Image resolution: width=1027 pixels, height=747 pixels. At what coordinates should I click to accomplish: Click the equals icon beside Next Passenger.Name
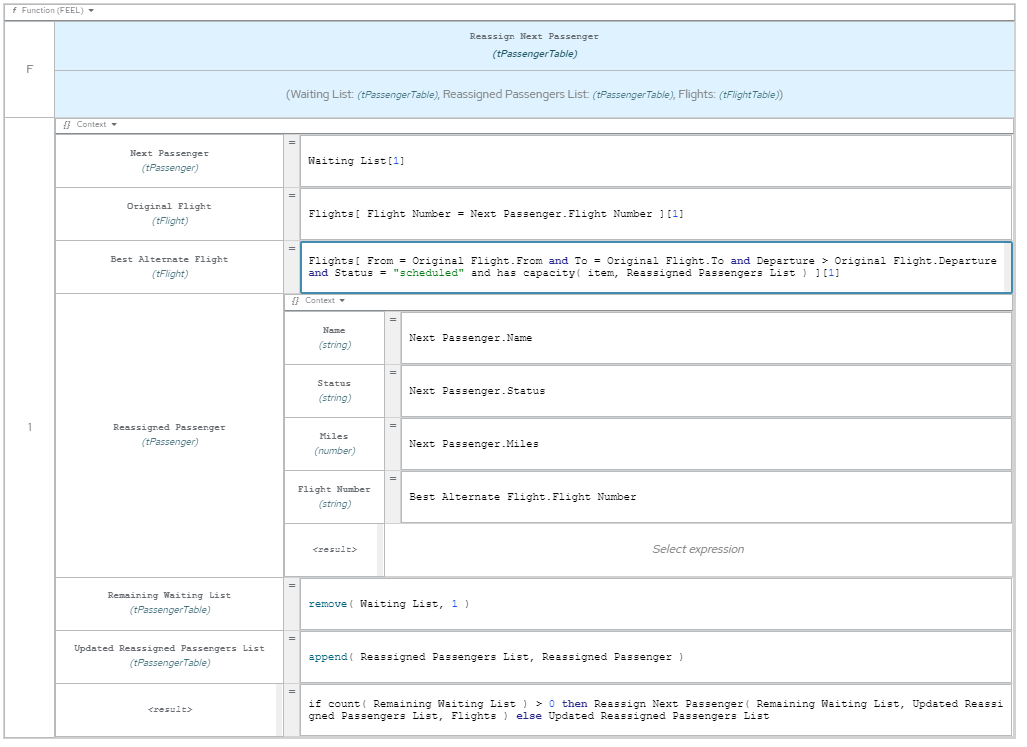pos(393,319)
